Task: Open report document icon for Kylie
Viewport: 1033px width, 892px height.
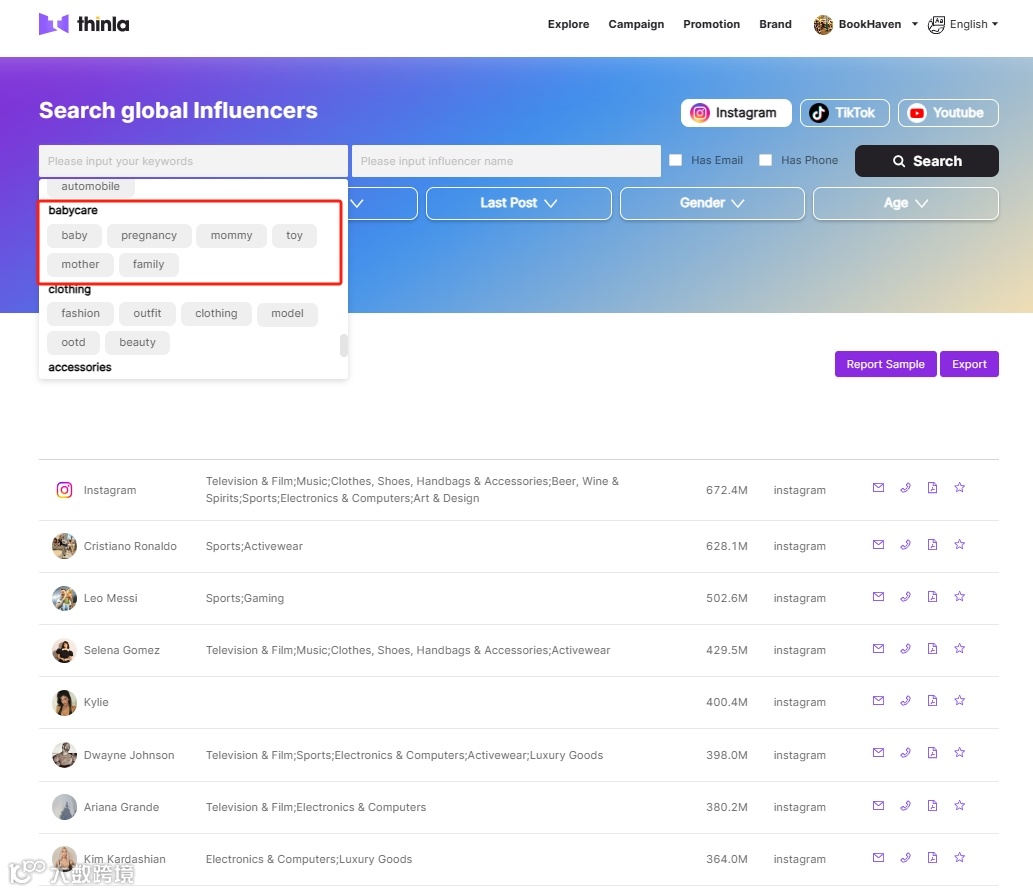Action: 932,701
